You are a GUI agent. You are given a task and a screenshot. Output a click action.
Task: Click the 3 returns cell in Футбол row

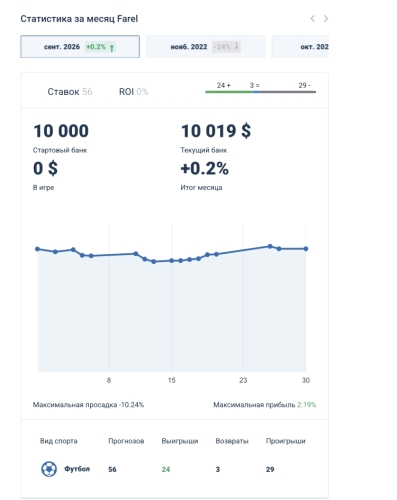coord(218,469)
